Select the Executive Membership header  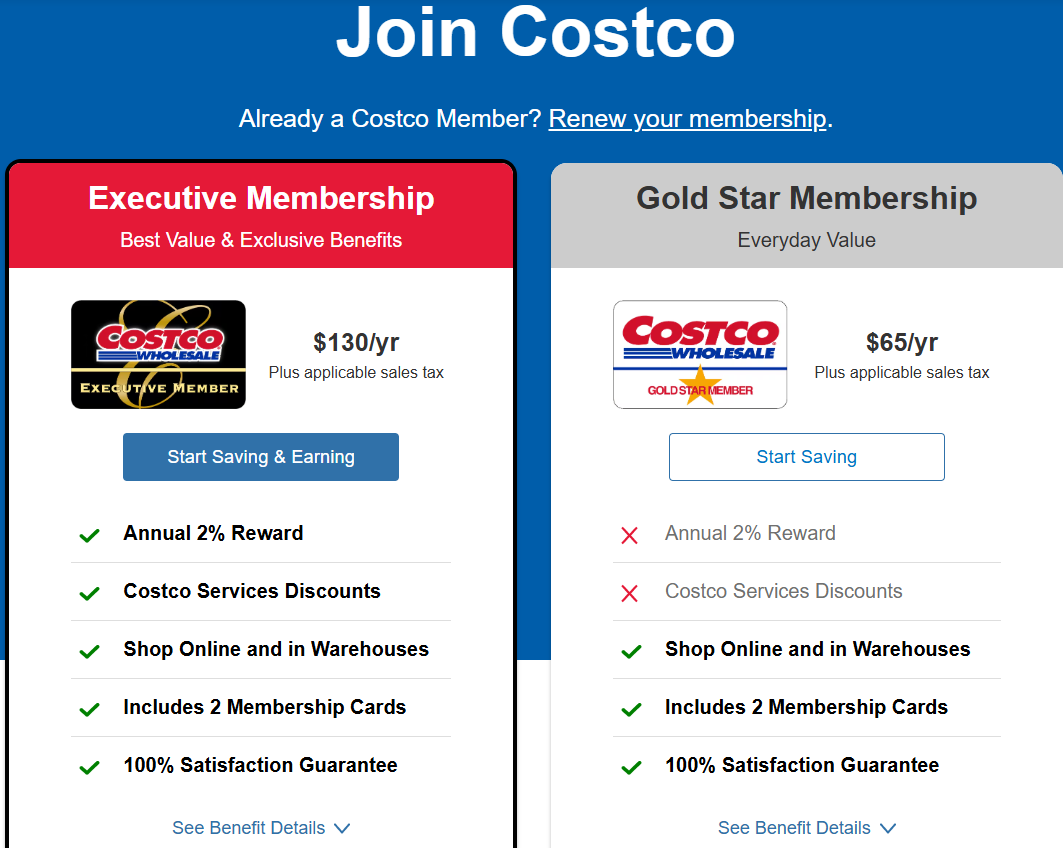click(261, 198)
